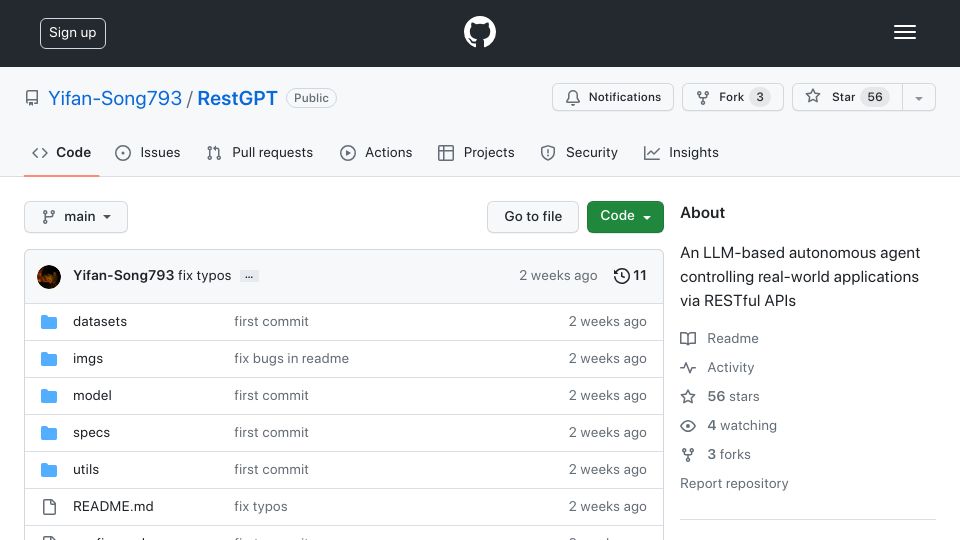Click the imgs folder icon

pyautogui.click(x=49, y=359)
